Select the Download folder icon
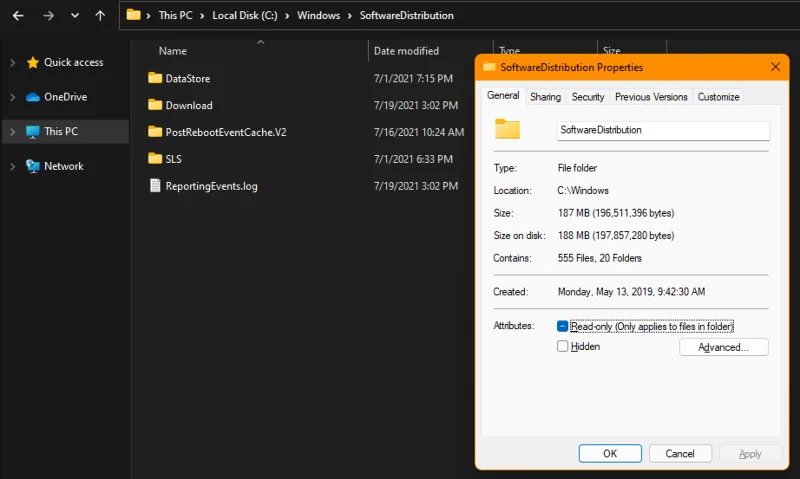 (155, 105)
